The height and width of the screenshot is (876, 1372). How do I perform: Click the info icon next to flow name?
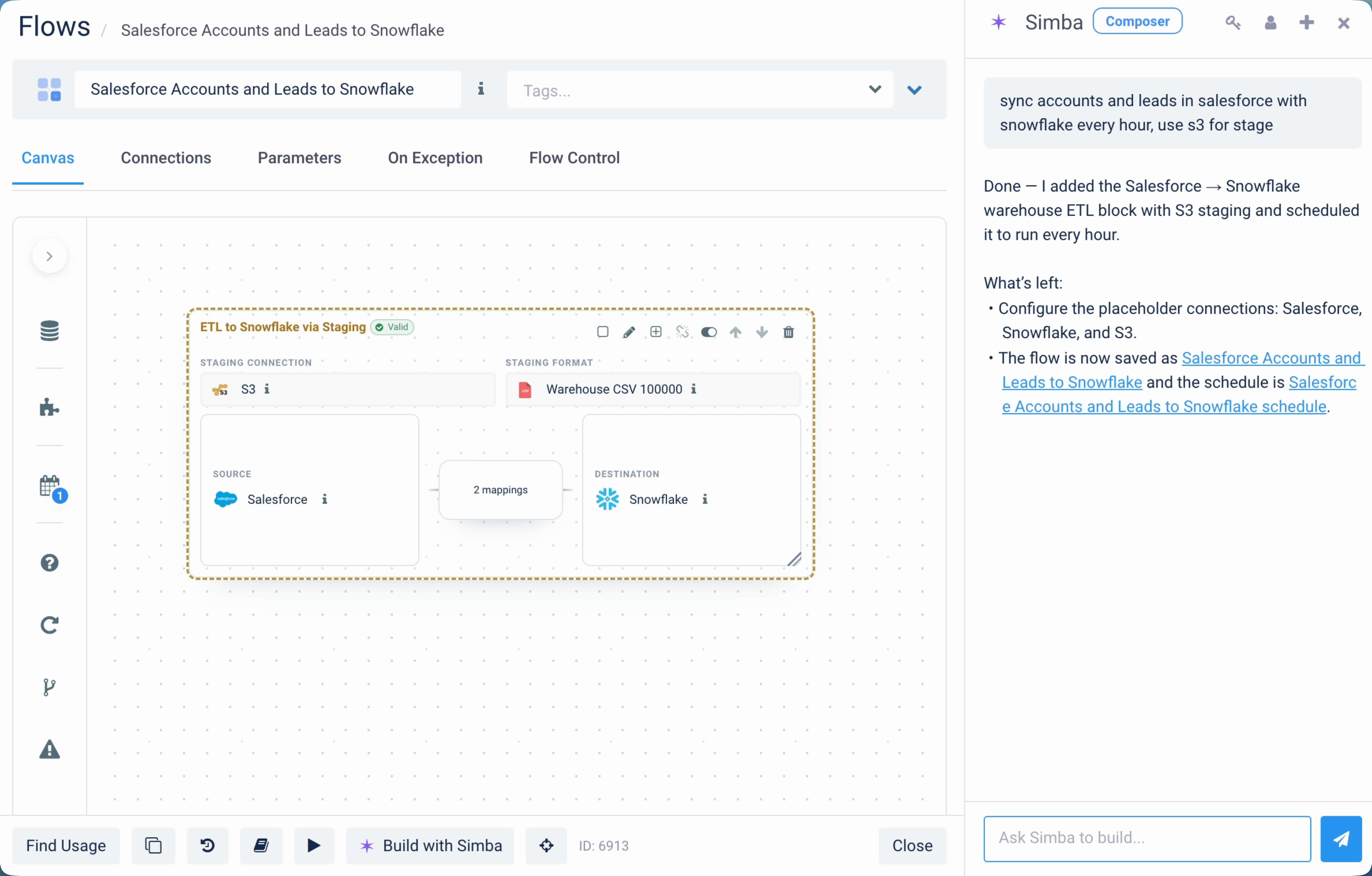pyautogui.click(x=481, y=89)
